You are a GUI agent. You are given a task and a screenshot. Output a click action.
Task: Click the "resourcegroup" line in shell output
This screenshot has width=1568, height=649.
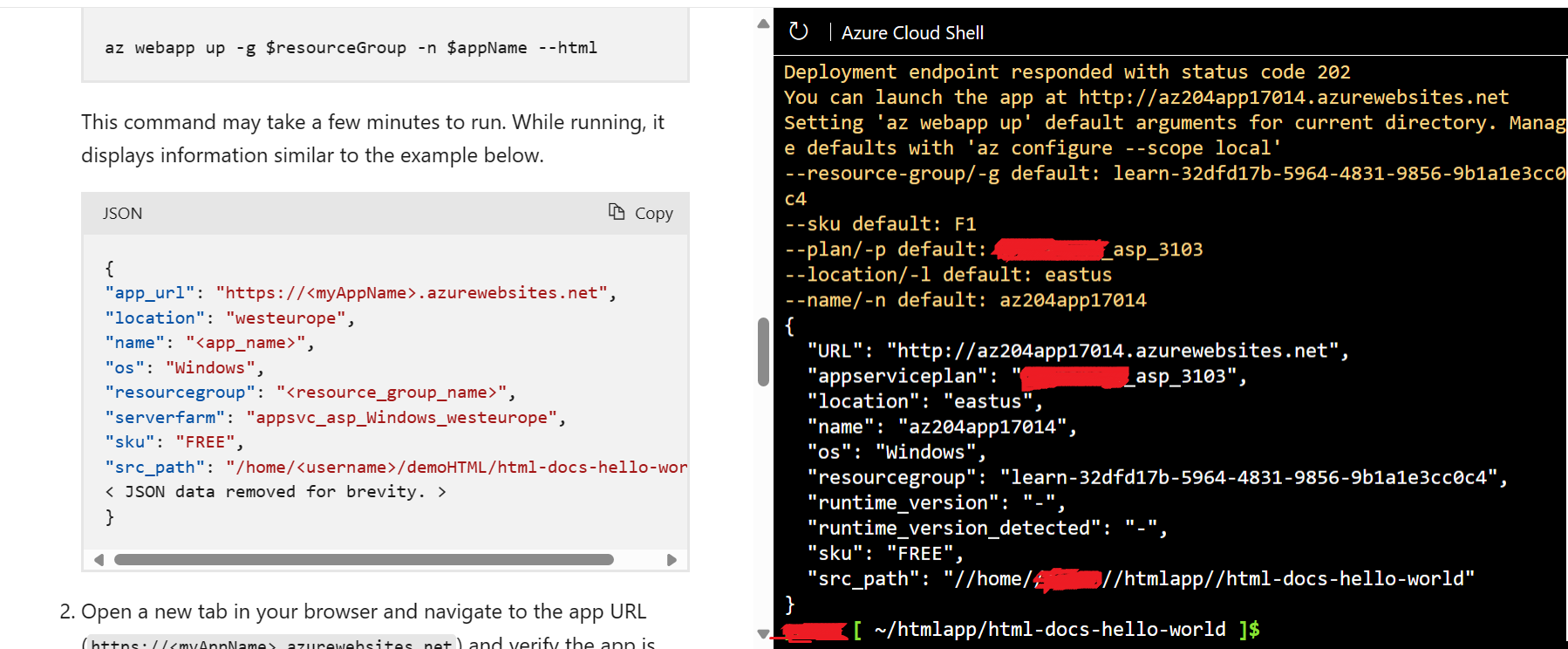[1157, 477]
